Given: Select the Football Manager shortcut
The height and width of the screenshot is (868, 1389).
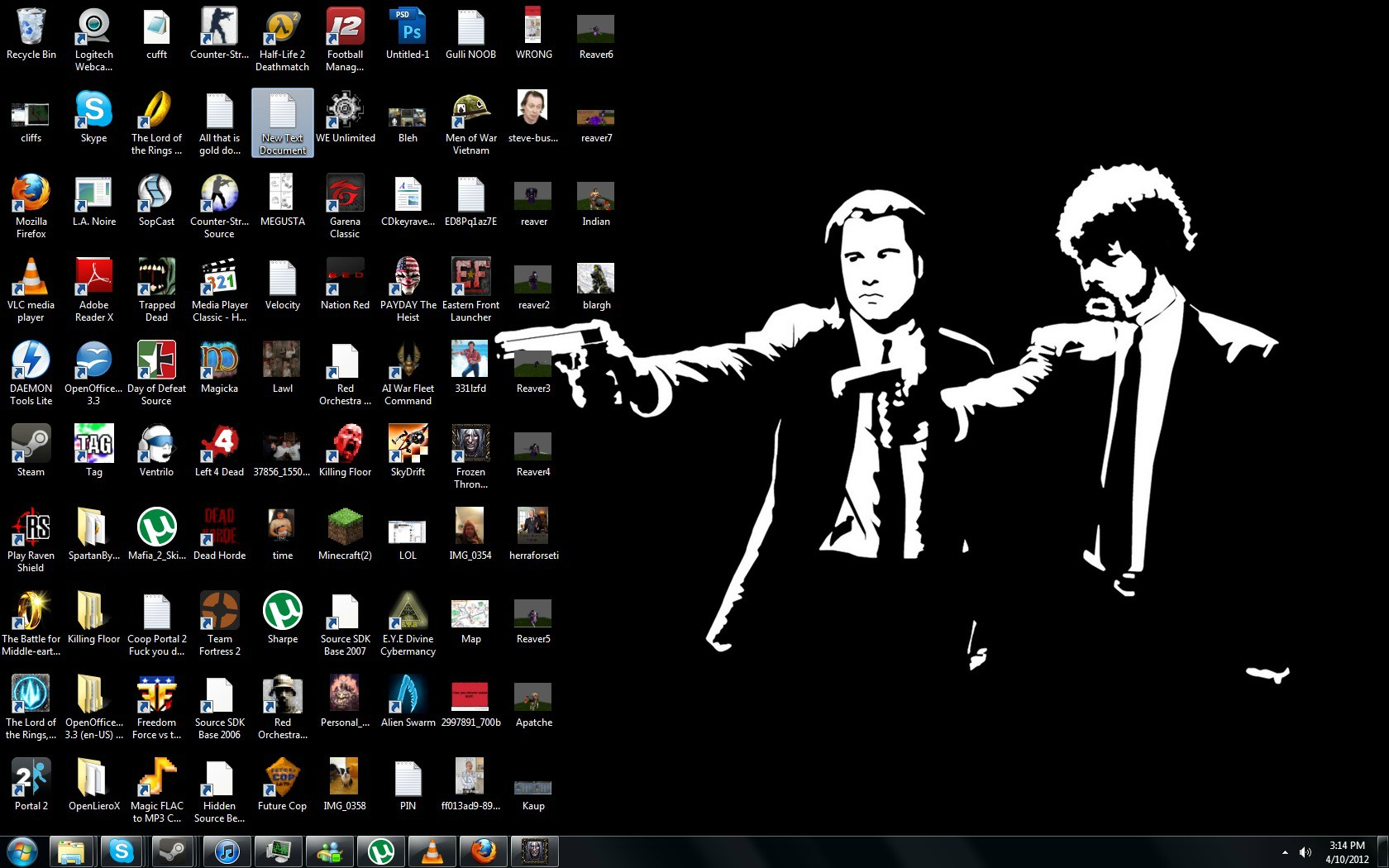Looking at the screenshot, I should [x=345, y=40].
